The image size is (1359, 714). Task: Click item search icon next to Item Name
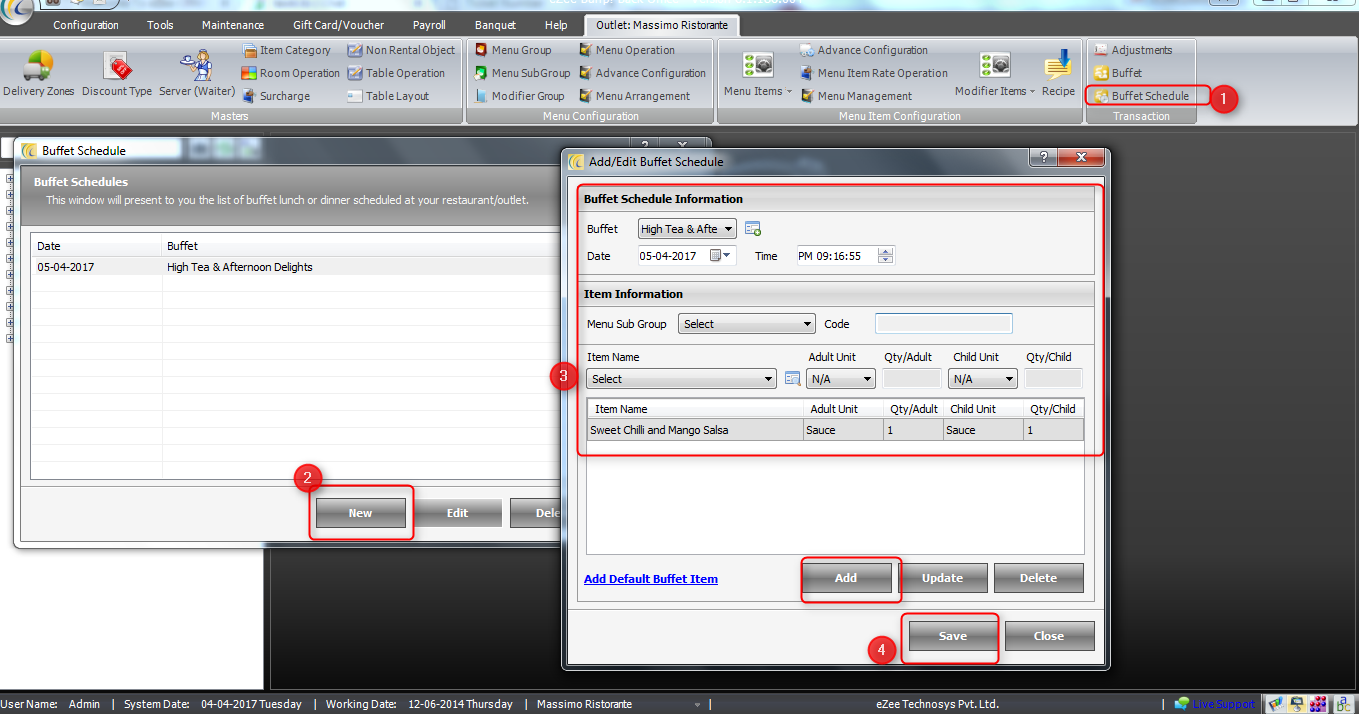[792, 379]
